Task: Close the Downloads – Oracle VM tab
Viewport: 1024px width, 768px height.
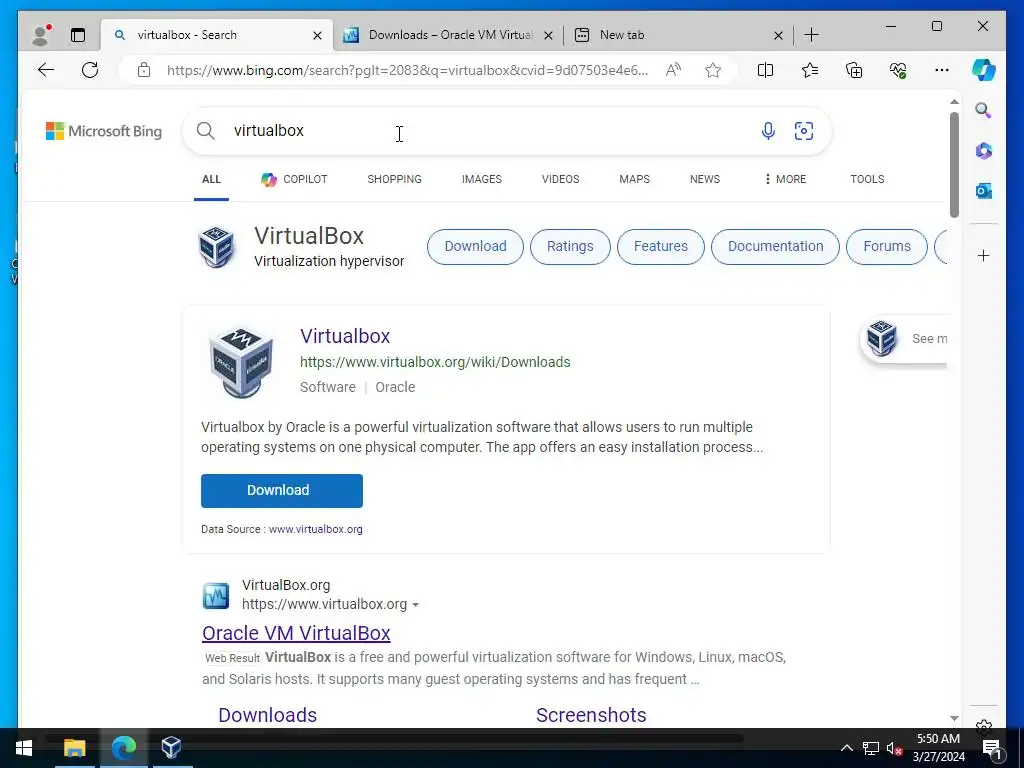Action: click(x=549, y=35)
